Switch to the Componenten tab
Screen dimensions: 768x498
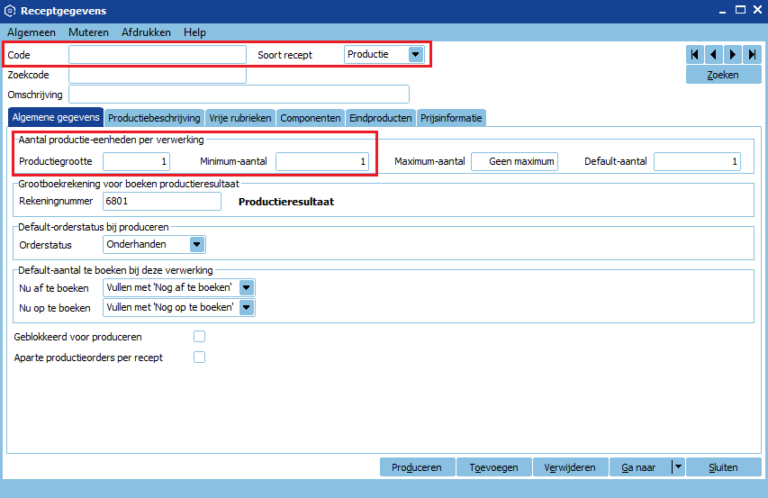[x=310, y=118]
